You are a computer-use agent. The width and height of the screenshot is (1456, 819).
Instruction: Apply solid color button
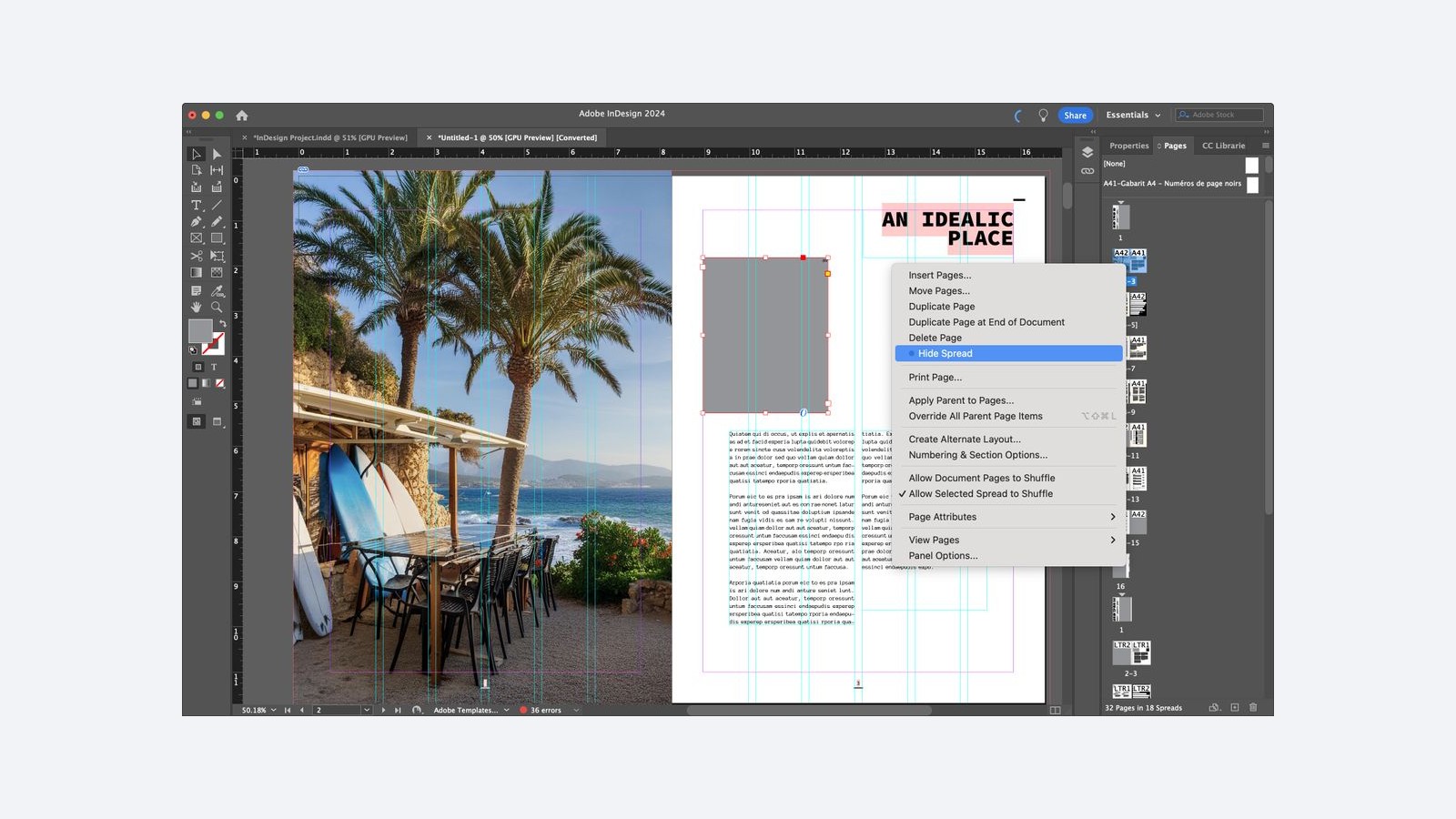tap(193, 383)
